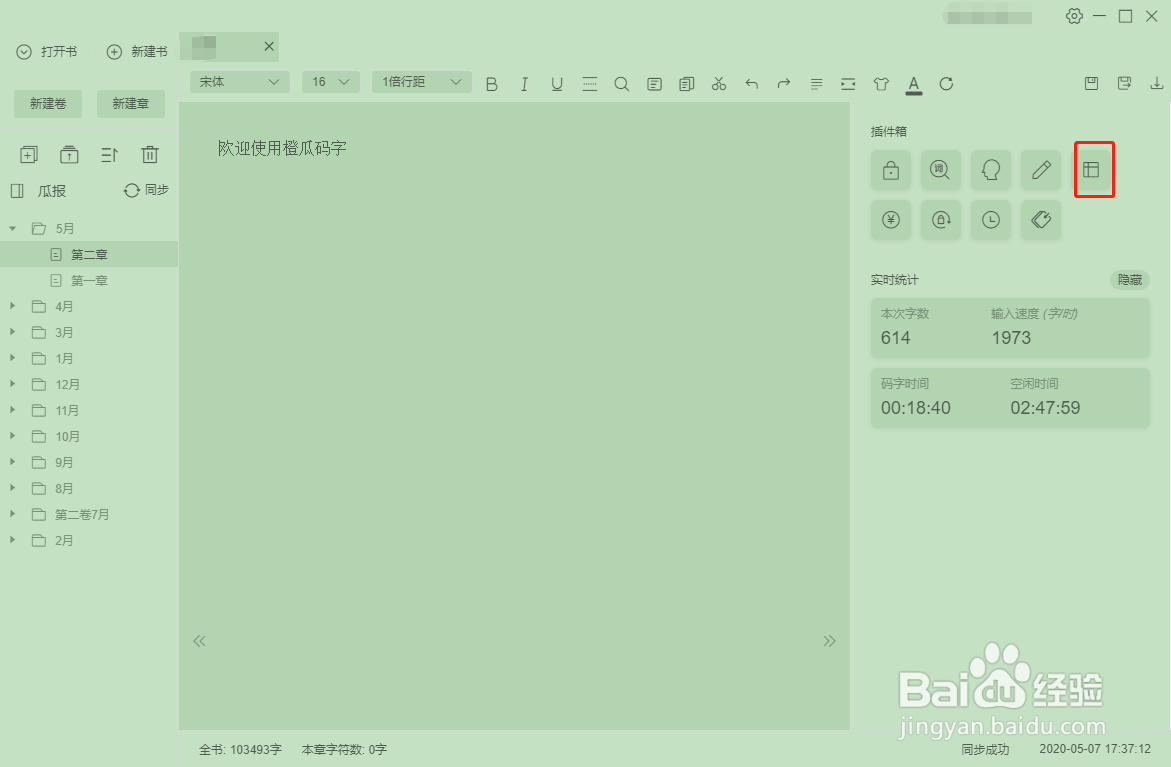Open the dictionary lookup plugin in the plugin box
Screen dimensions: 1171x767
click(940, 170)
